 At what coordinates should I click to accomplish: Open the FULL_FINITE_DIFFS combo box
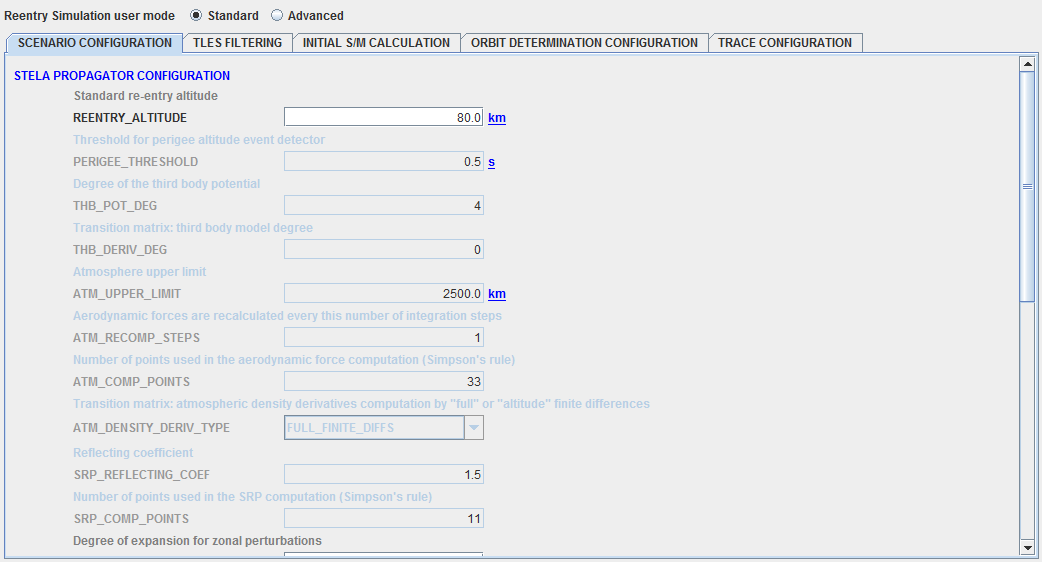374,428
